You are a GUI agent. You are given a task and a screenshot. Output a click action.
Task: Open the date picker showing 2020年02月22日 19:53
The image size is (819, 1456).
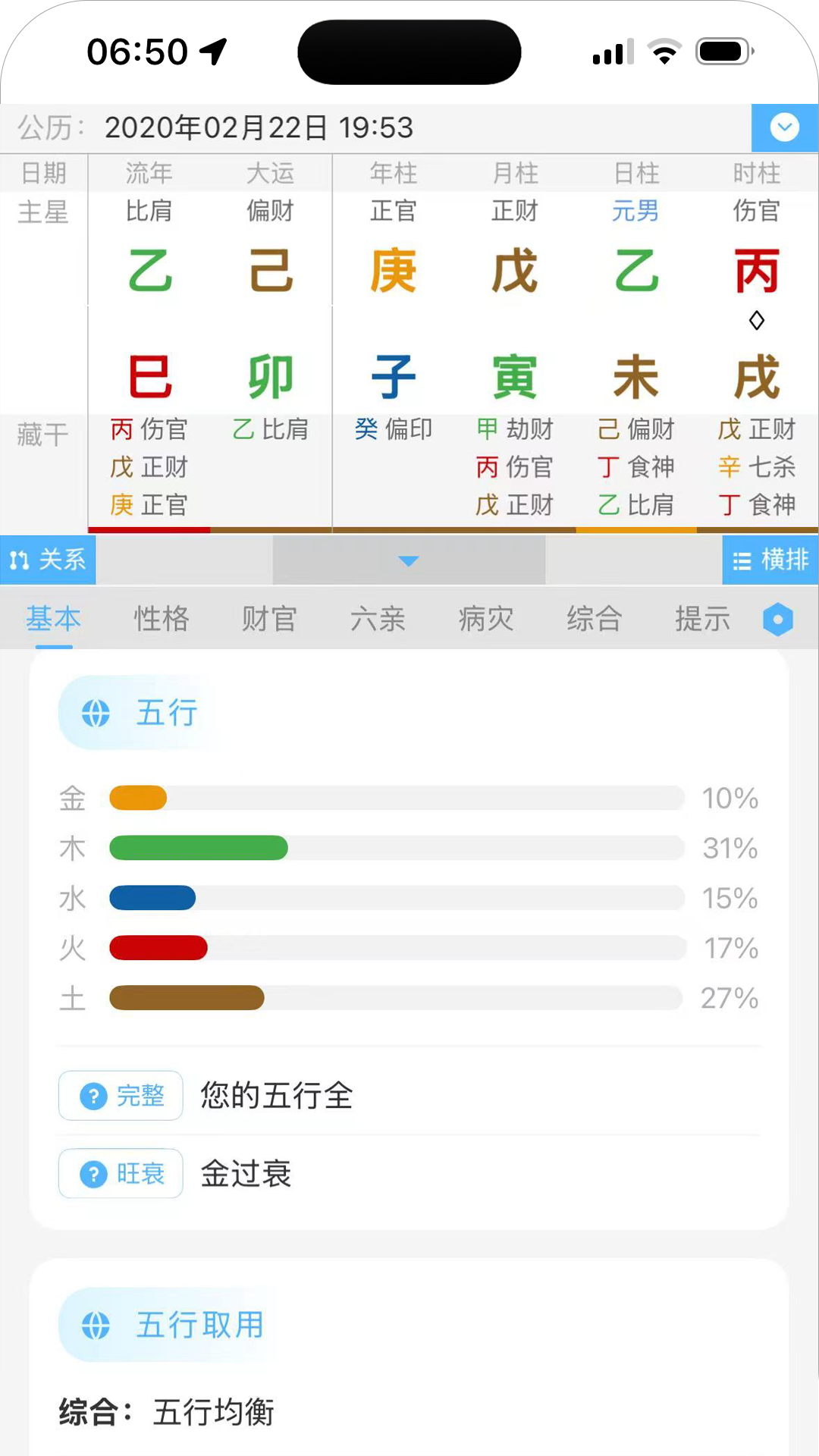click(x=259, y=127)
